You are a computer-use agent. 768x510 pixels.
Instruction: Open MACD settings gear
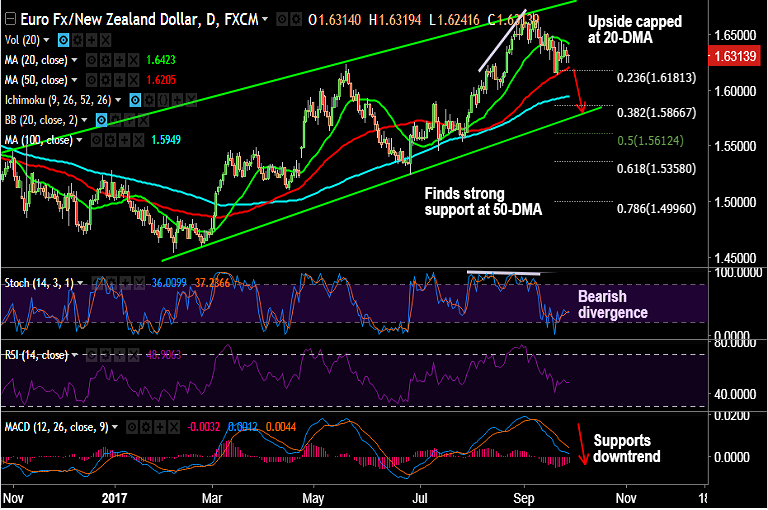pyautogui.click(x=146, y=427)
